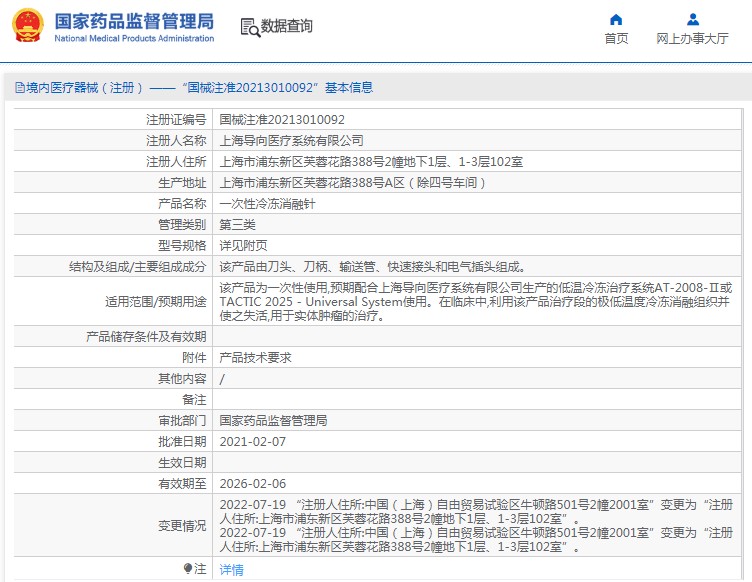Click attachment value 产品技术要求
This screenshot has width=752, height=582.
256,358
